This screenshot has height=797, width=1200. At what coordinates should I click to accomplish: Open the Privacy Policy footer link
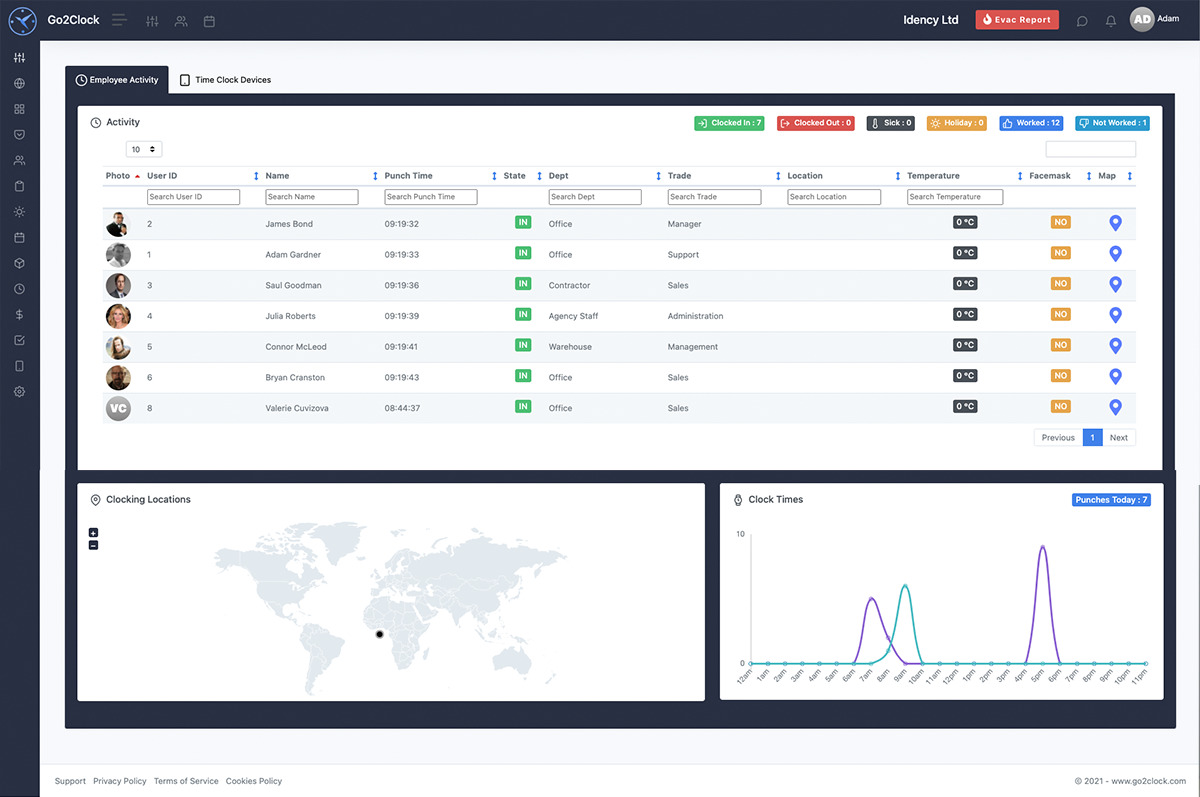click(x=120, y=781)
